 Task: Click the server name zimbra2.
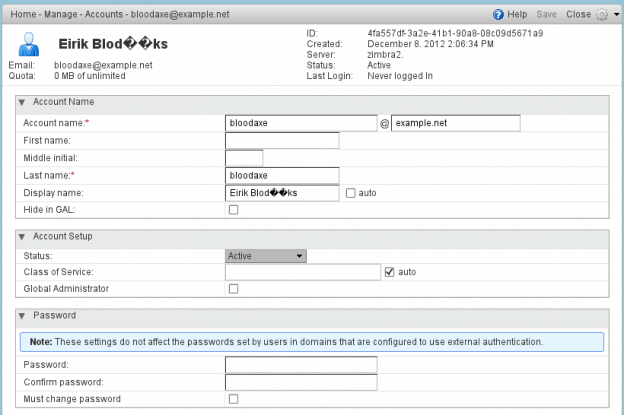[385, 55]
